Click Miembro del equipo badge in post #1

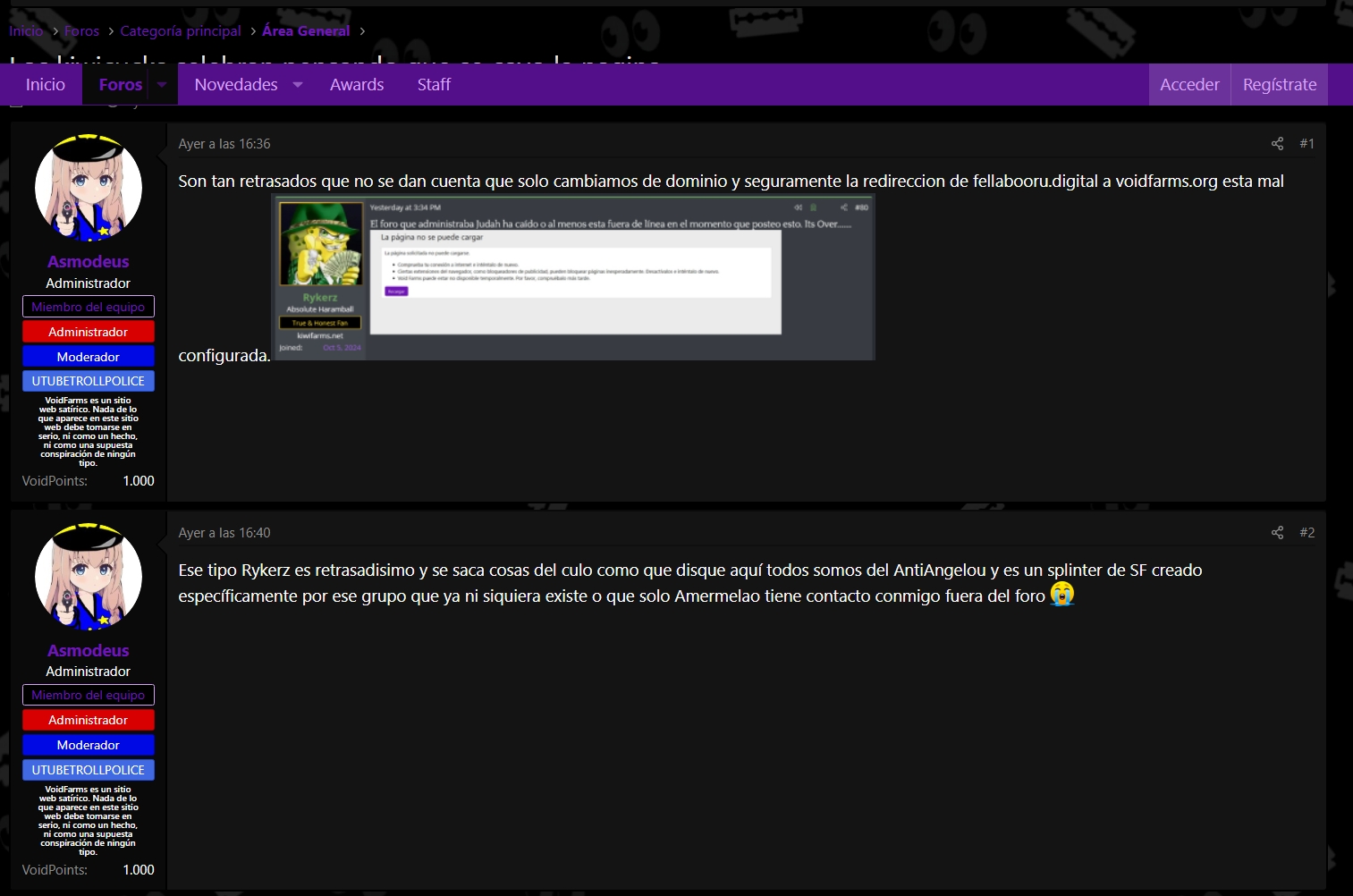pyautogui.click(x=89, y=307)
